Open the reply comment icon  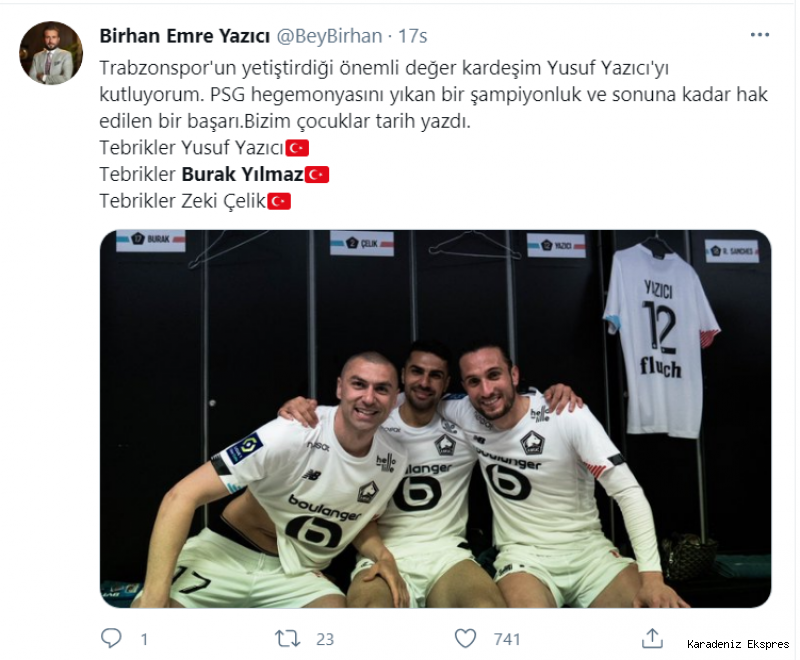click(111, 638)
